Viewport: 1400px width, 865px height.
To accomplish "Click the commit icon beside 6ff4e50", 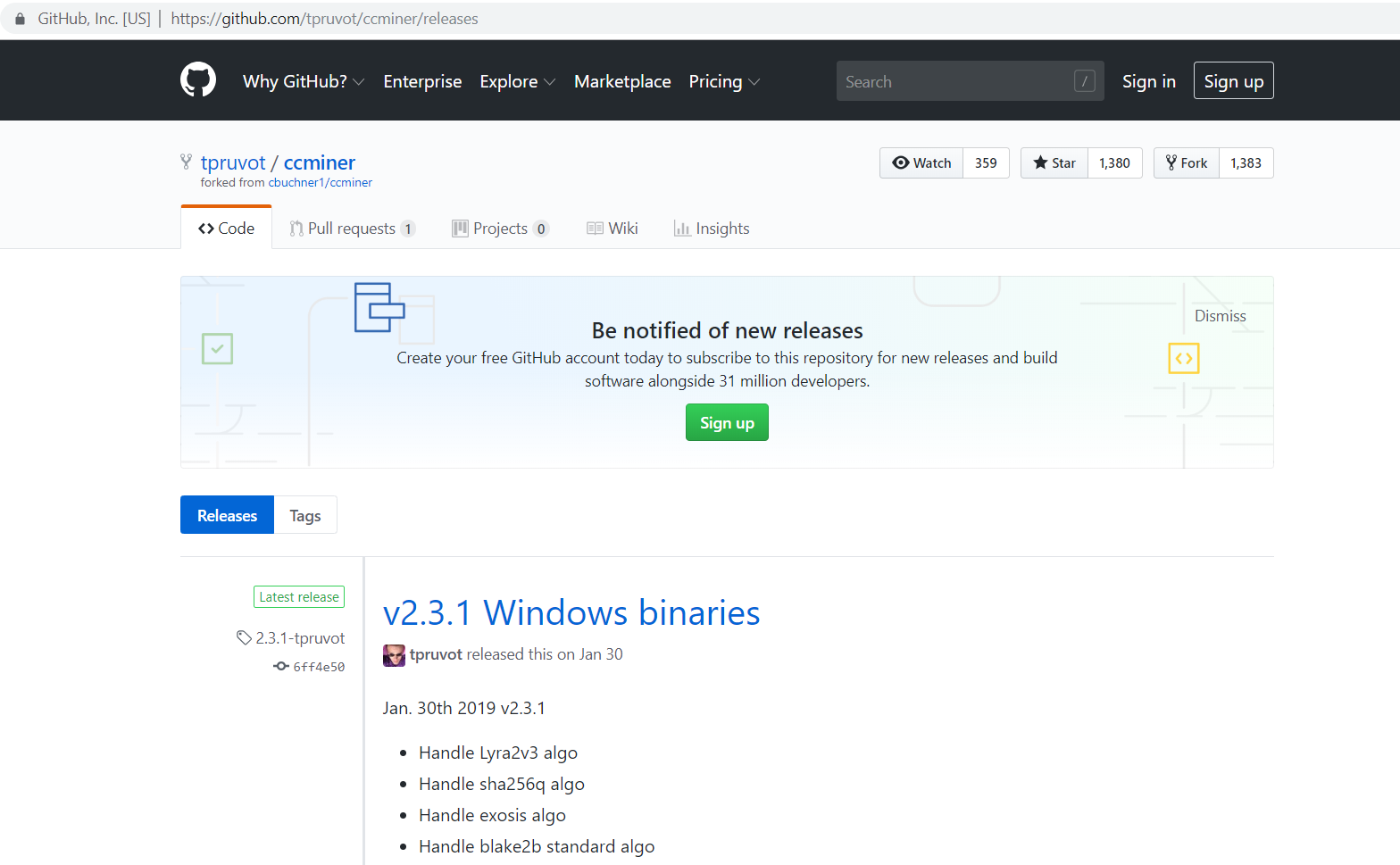I will pyautogui.click(x=281, y=666).
